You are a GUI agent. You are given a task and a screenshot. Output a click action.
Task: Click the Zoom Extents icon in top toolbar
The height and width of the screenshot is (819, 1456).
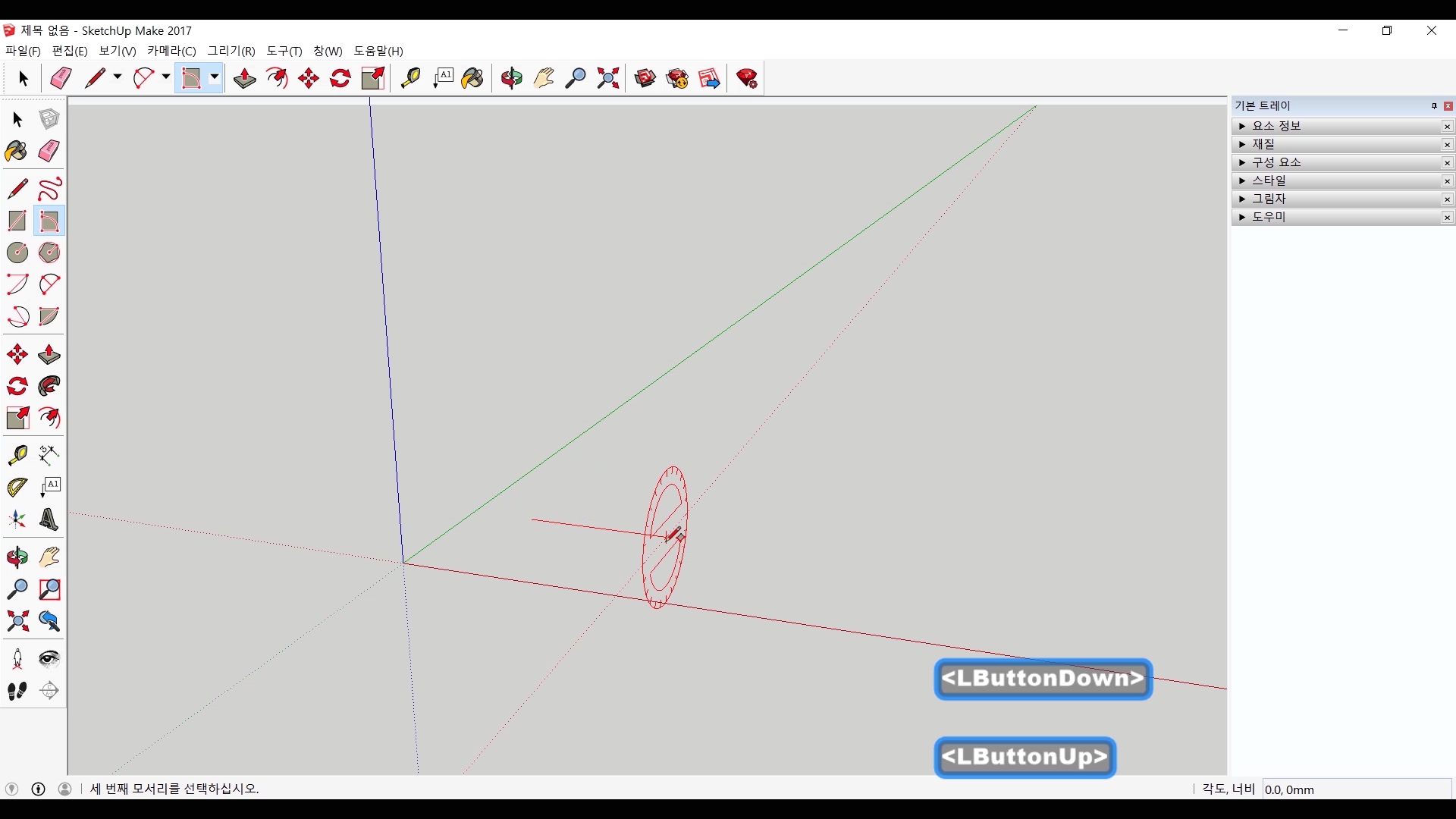point(608,78)
